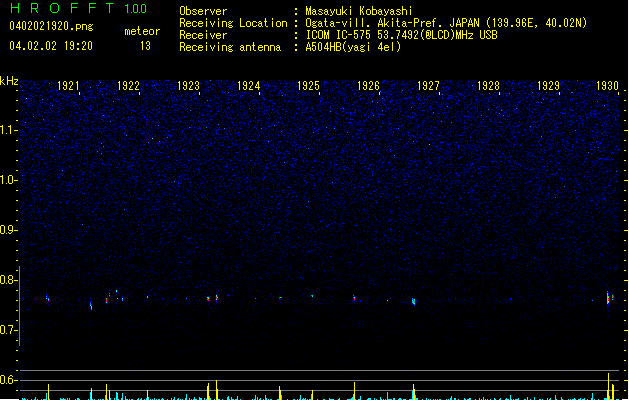This screenshot has width=629, height=400.
Task: Click the 0.8 kHz axis label
Action: 9,280
